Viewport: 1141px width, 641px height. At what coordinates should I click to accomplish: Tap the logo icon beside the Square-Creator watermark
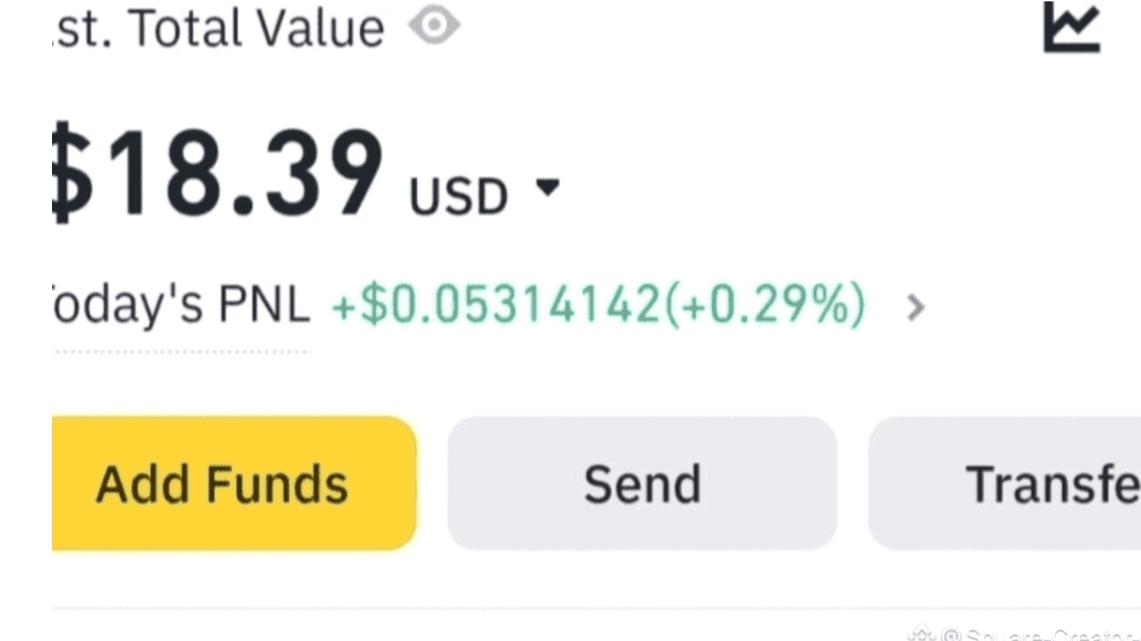(922, 634)
